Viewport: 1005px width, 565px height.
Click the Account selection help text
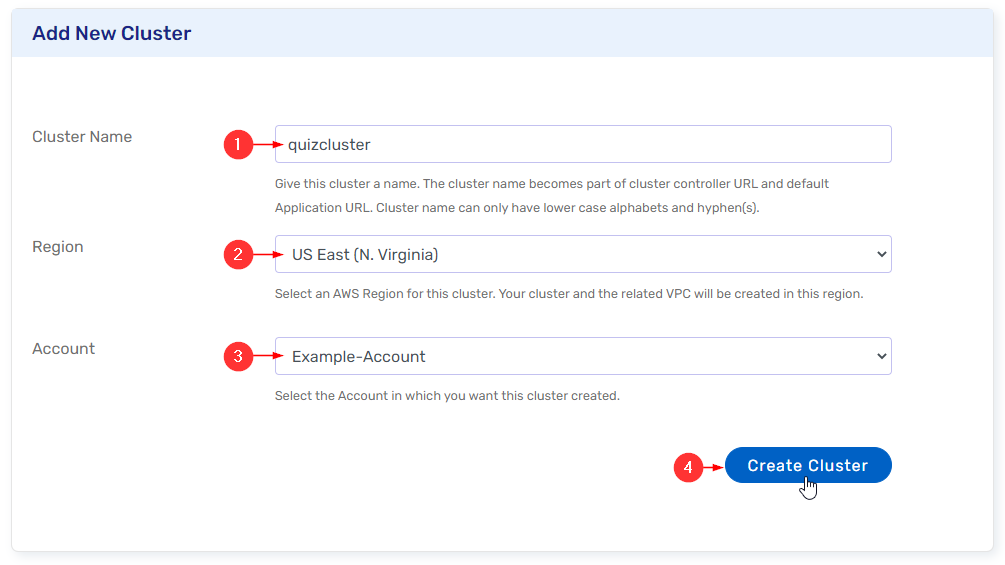[447, 396]
